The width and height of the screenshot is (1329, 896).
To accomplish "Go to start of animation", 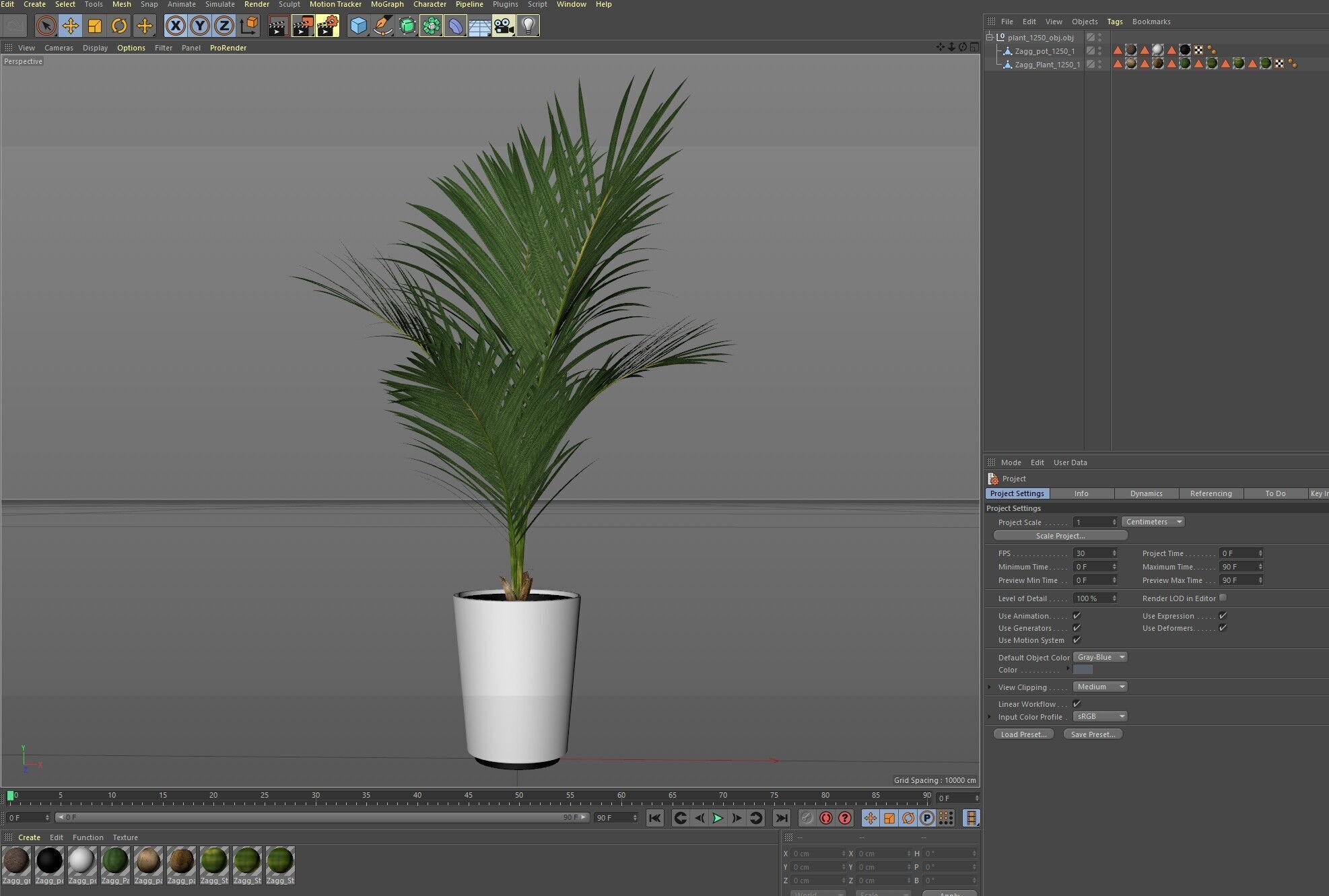I will coord(655,818).
